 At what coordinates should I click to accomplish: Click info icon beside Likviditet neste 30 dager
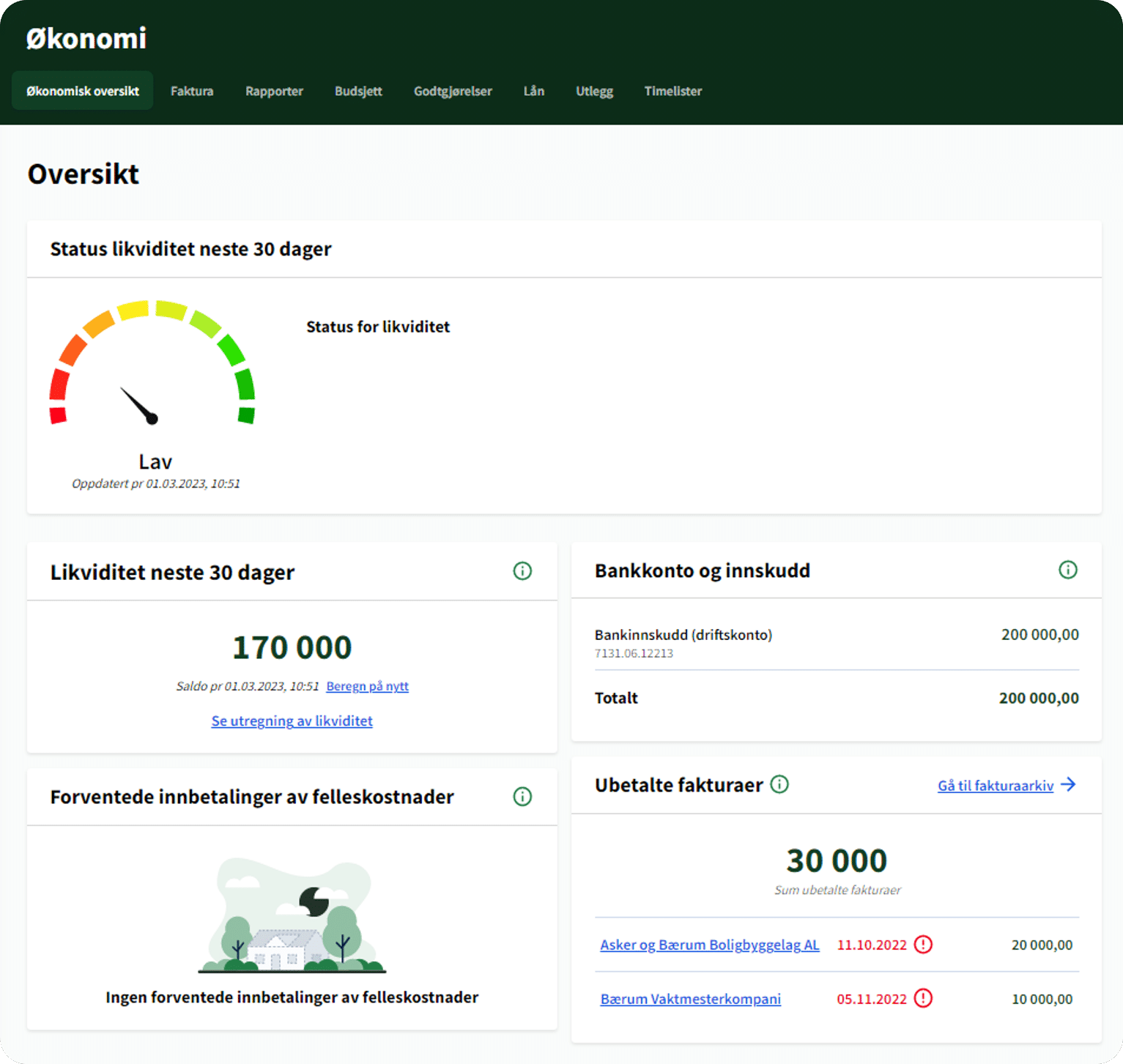point(522,571)
